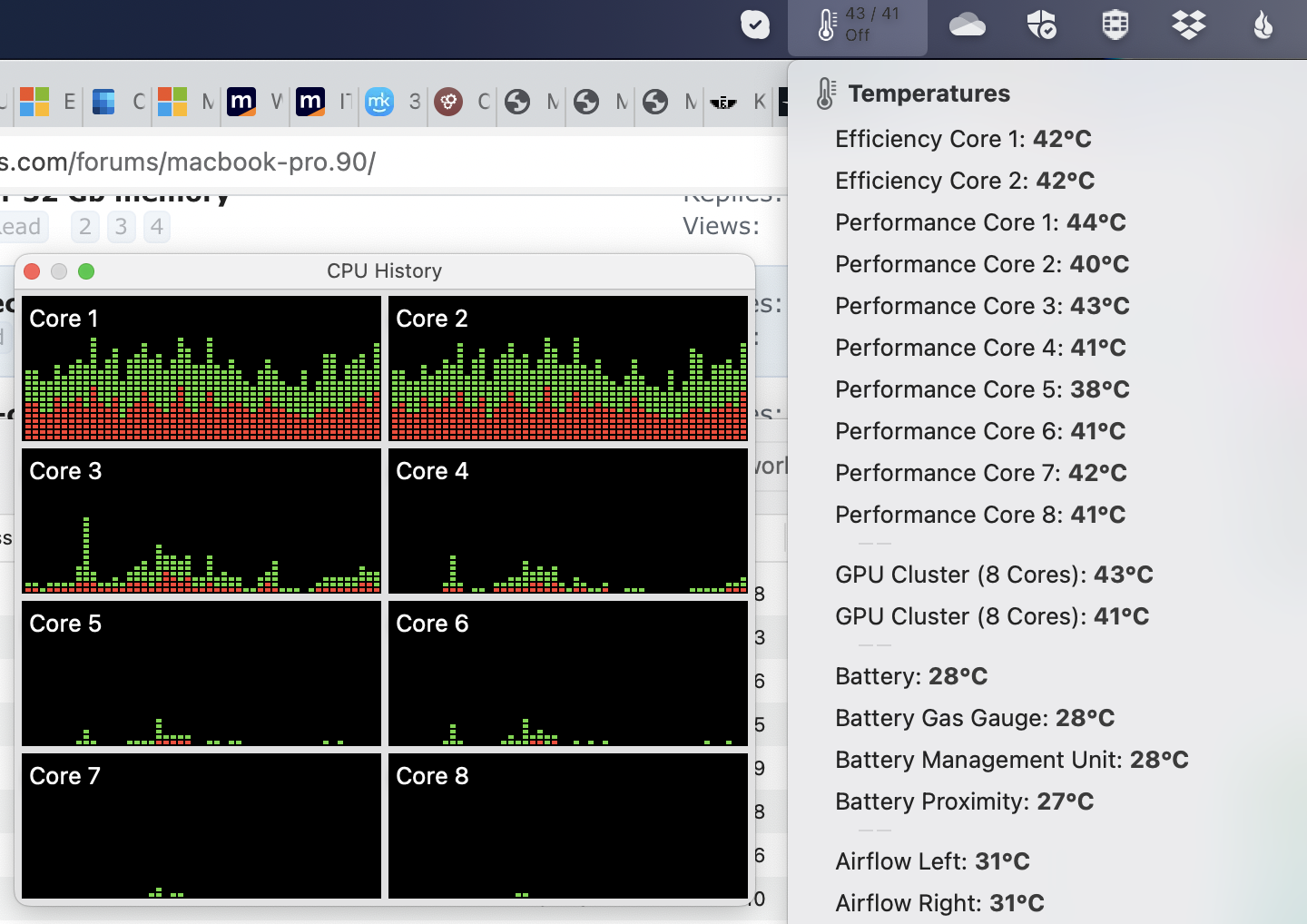Switch to the Microsoft logo tab labeled M
The image size is (1307, 924).
(186, 102)
